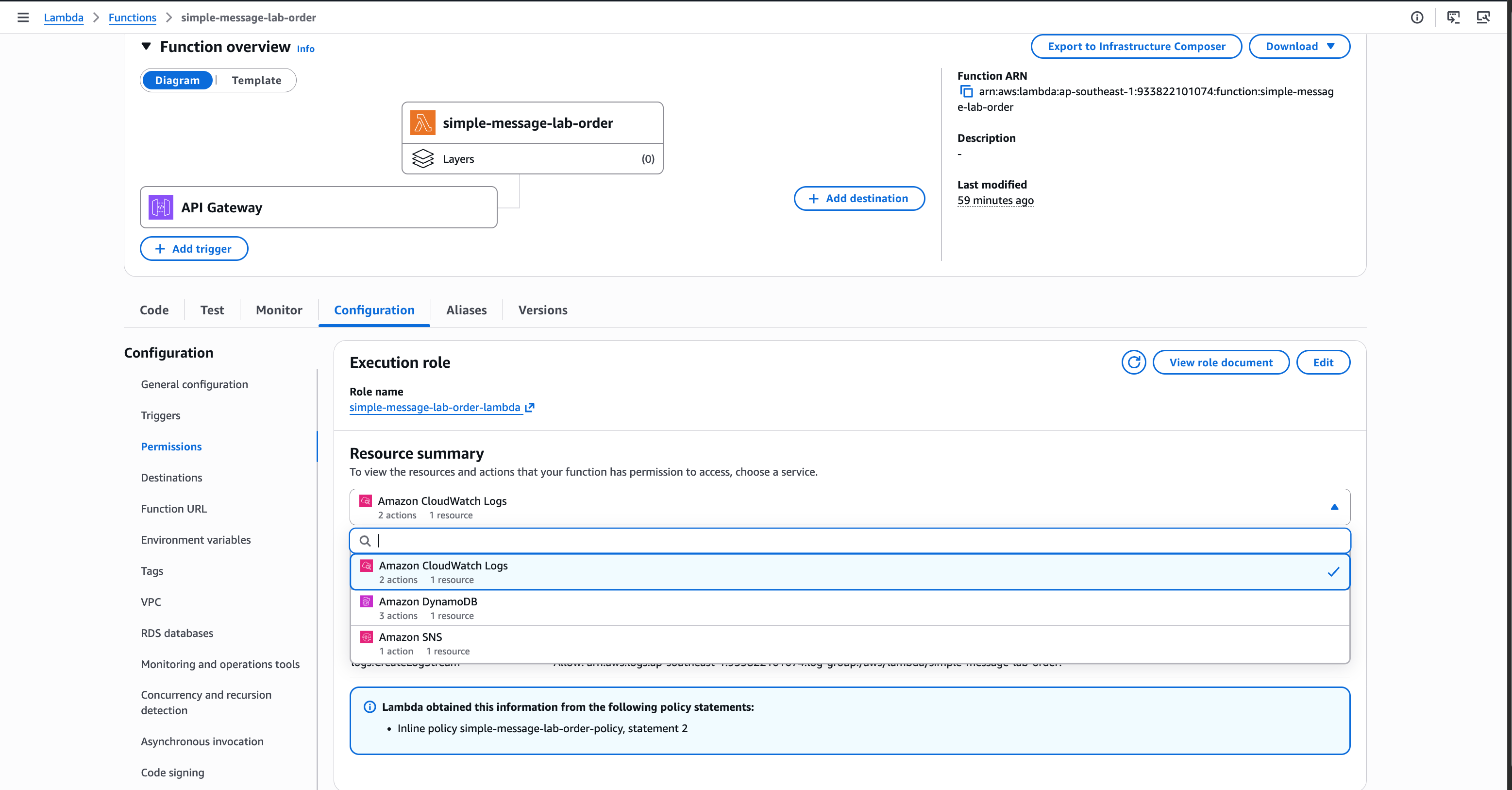Click the checkmark on selected CloudWatch Logs option
This screenshot has height=790, width=1512.
pyautogui.click(x=1334, y=571)
